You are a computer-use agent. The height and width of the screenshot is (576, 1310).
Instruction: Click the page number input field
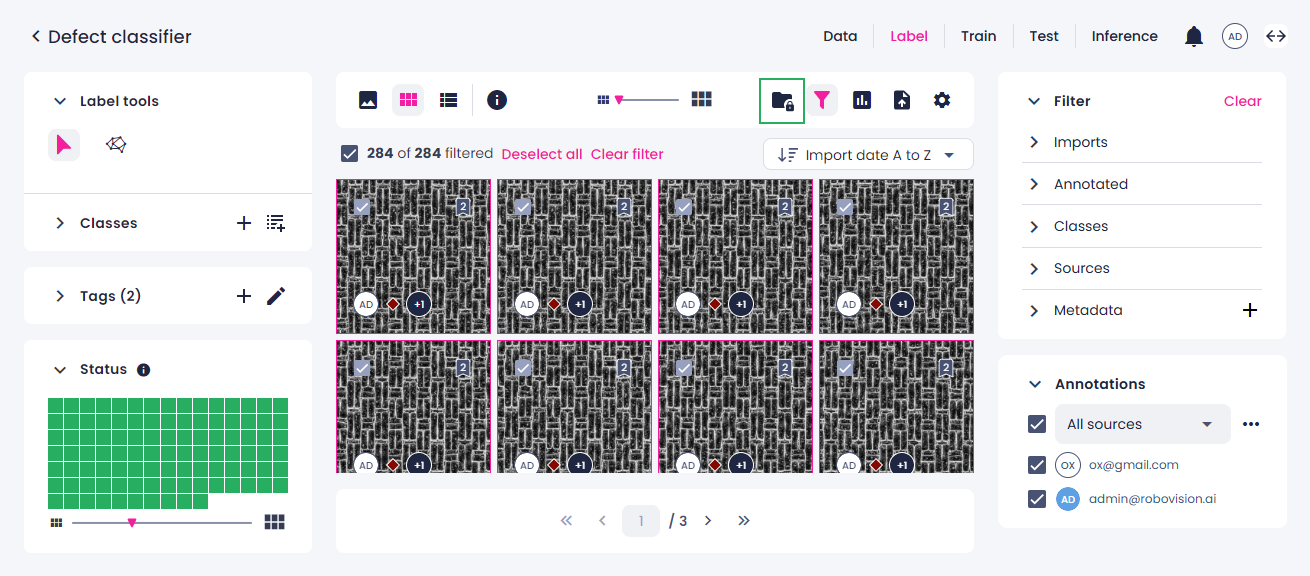pyautogui.click(x=641, y=521)
